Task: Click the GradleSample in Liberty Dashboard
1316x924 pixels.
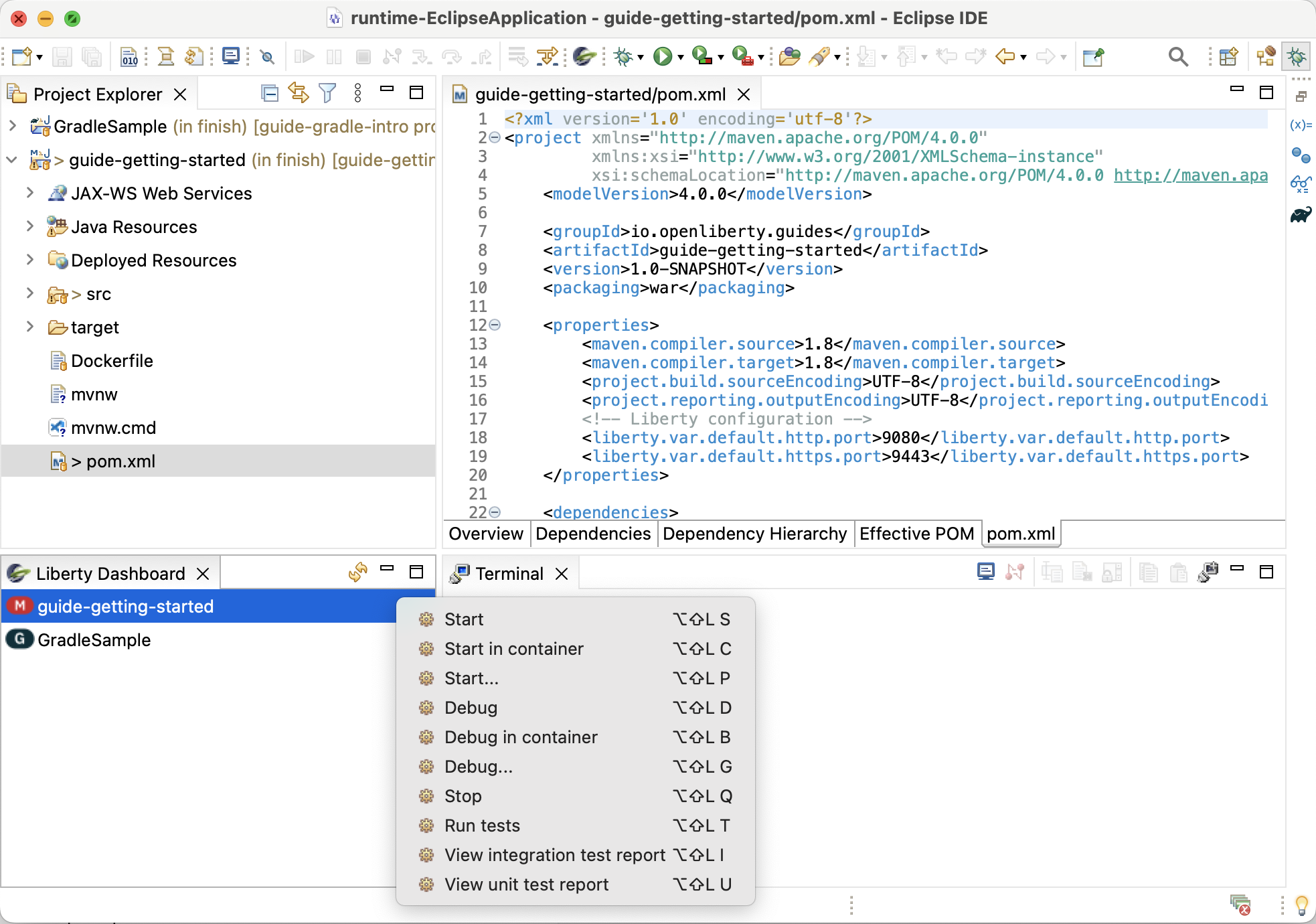Action: 94,639
